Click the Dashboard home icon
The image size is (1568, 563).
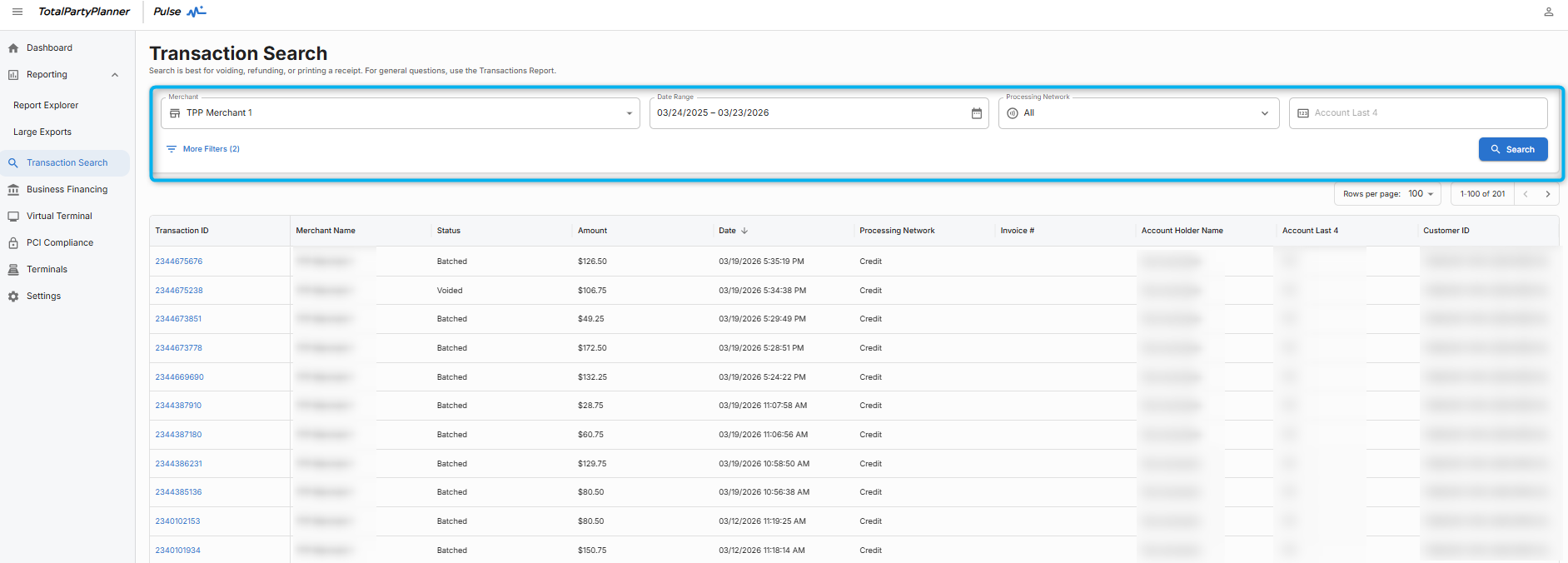click(x=13, y=48)
